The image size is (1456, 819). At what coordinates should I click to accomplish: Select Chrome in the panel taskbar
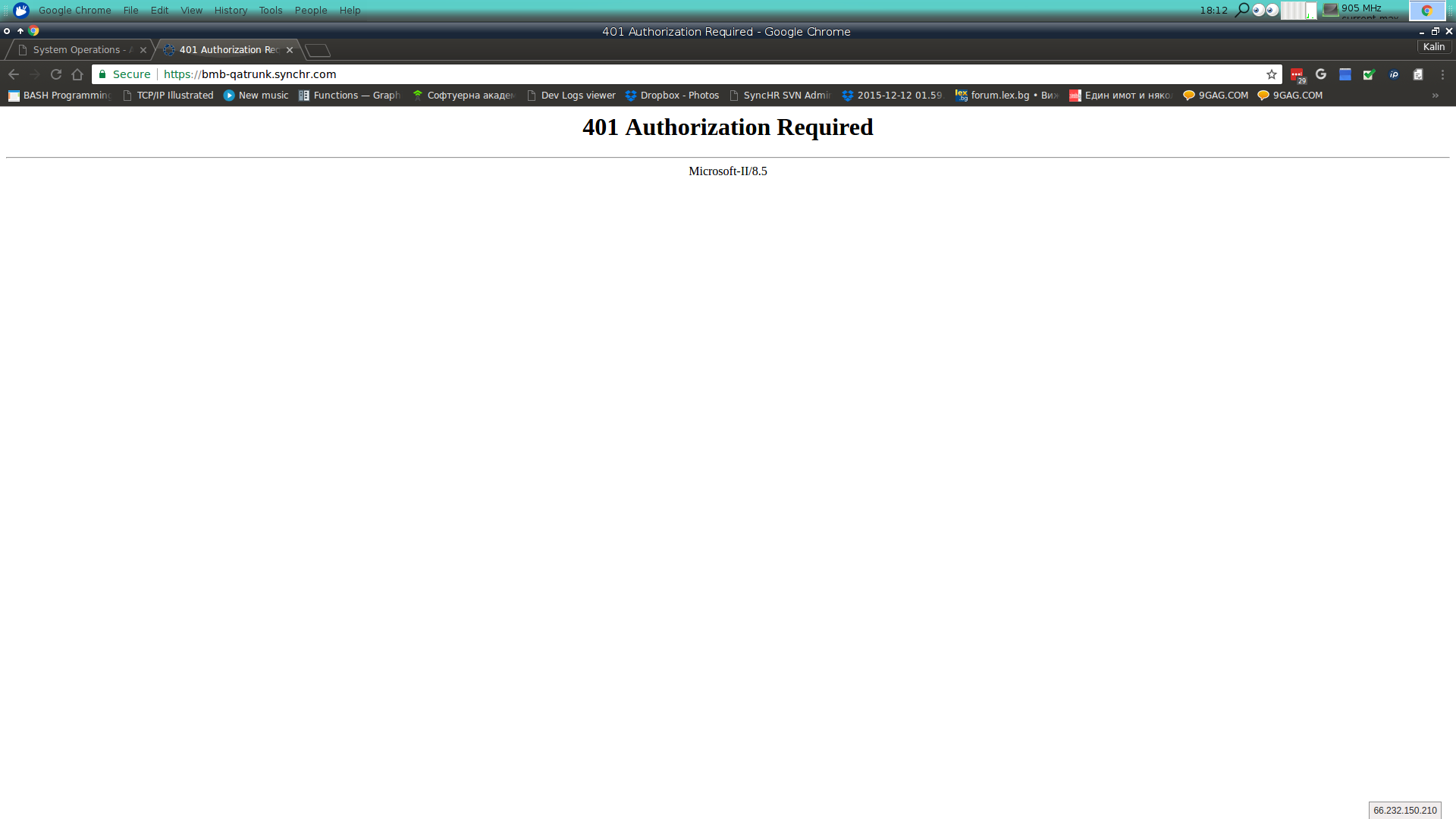[x=1427, y=11]
